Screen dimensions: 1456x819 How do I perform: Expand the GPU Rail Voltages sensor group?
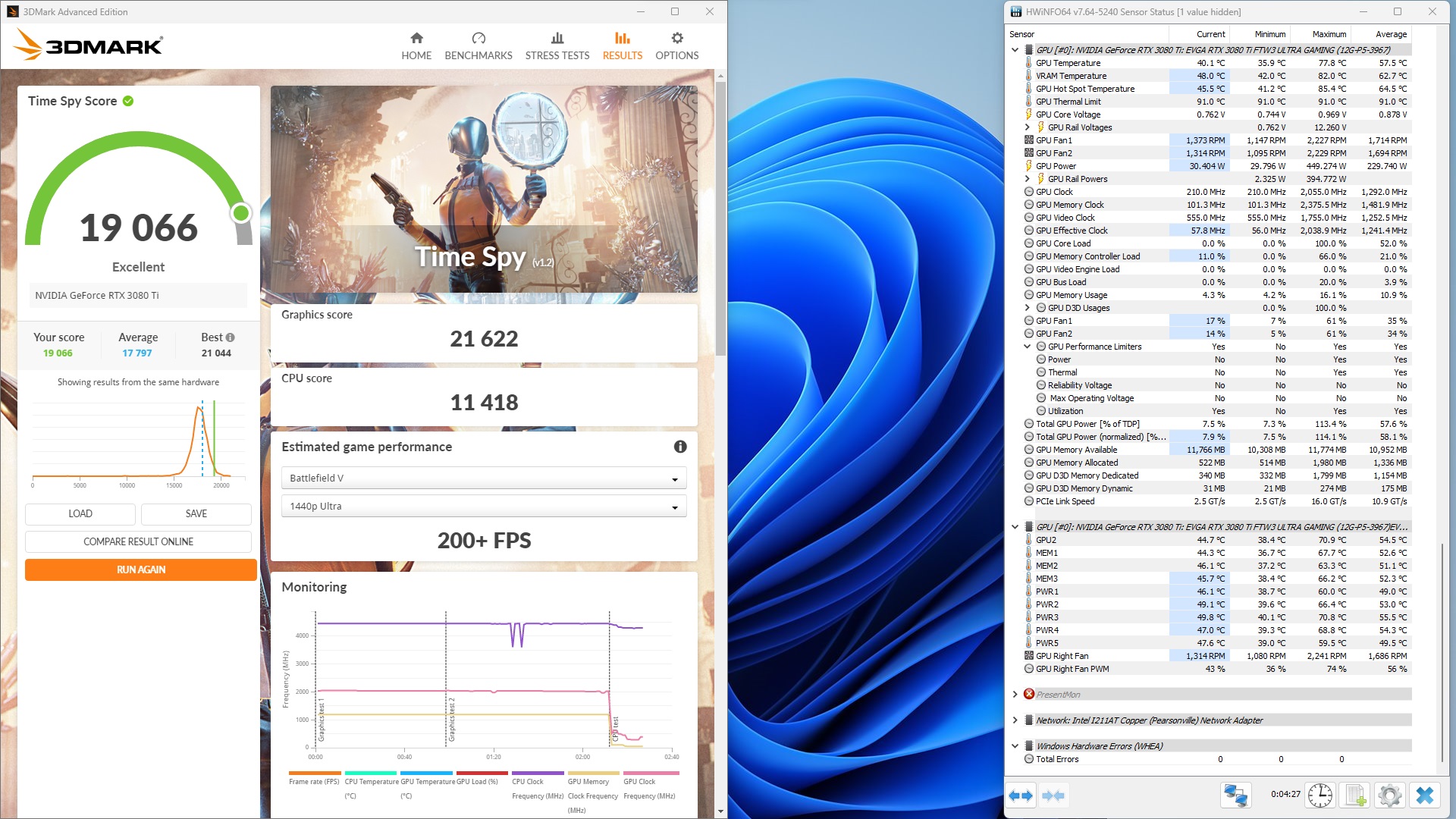[x=1028, y=127]
